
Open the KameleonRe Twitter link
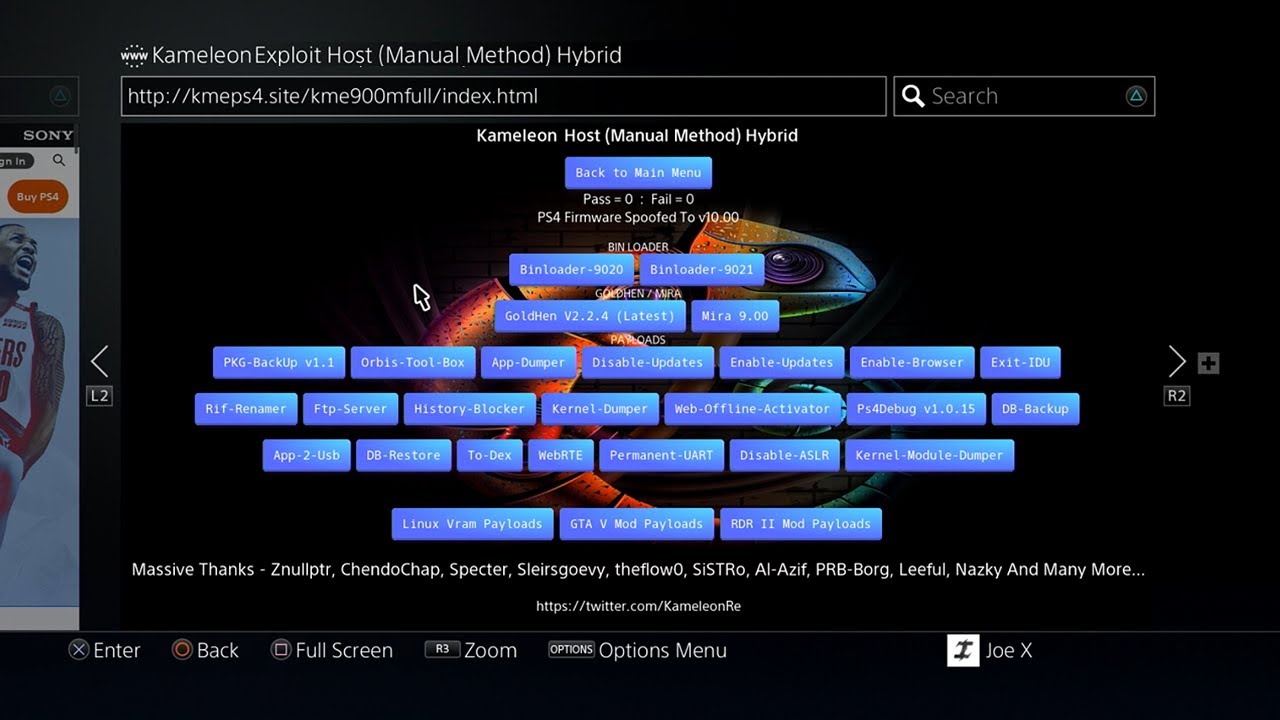(x=638, y=606)
